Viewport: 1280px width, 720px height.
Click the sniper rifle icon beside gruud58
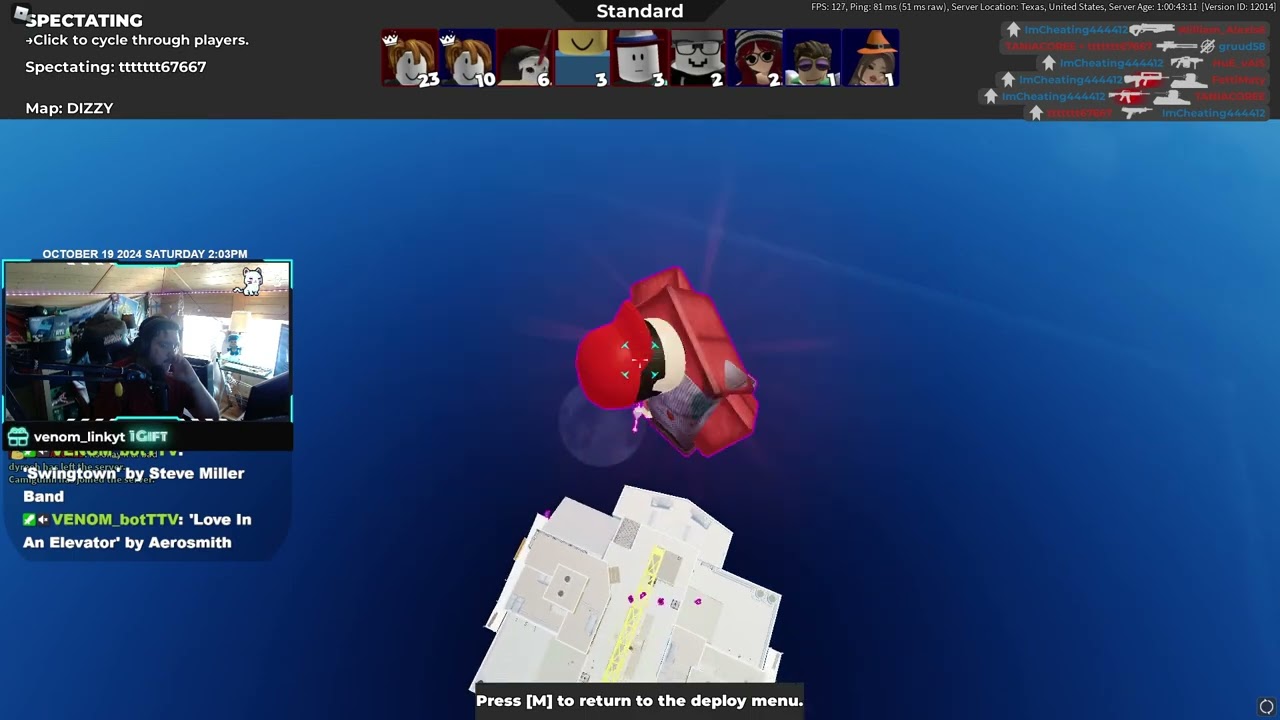pyautogui.click(x=1177, y=46)
